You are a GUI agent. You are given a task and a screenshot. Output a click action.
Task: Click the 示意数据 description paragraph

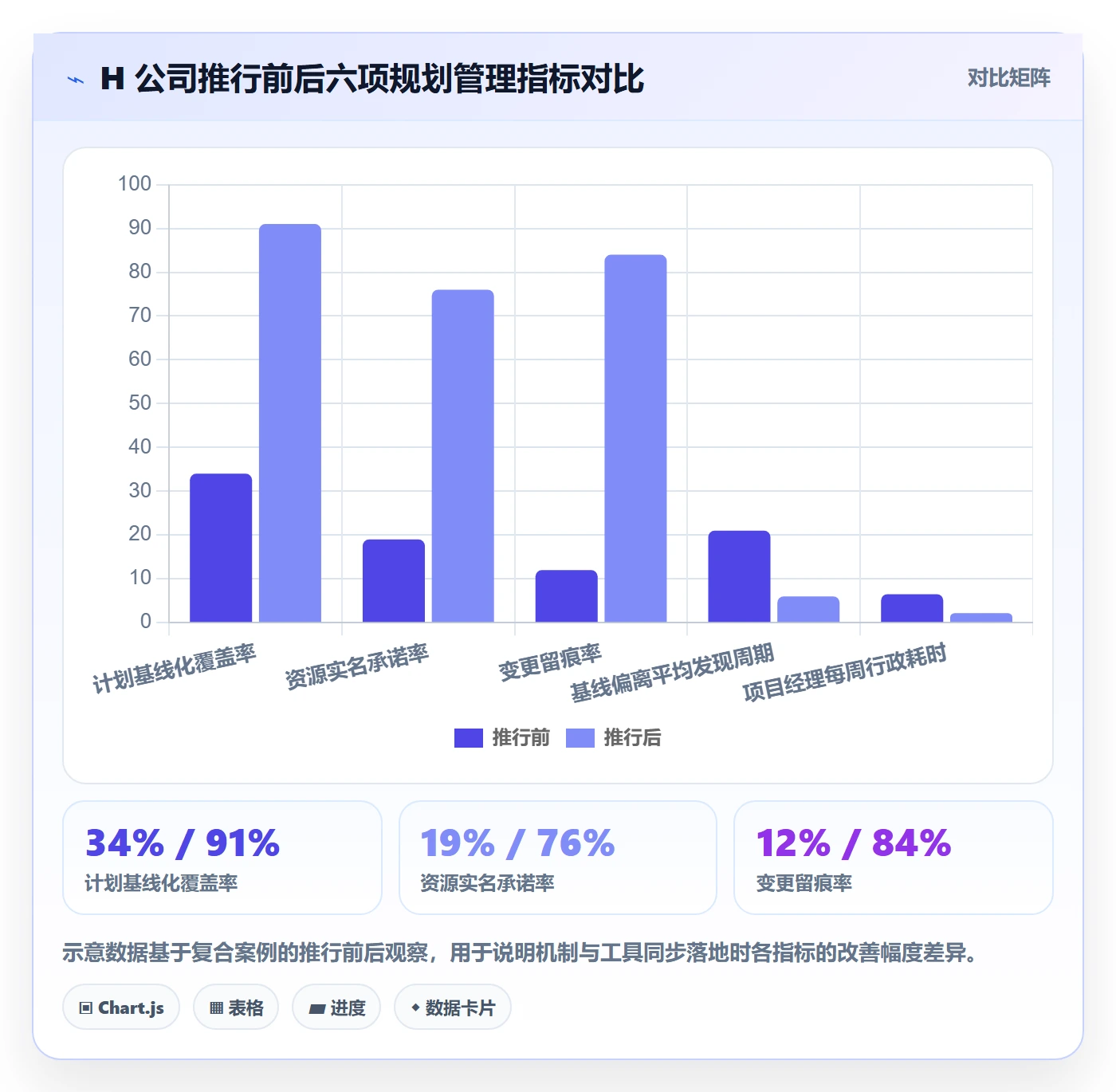point(522,953)
